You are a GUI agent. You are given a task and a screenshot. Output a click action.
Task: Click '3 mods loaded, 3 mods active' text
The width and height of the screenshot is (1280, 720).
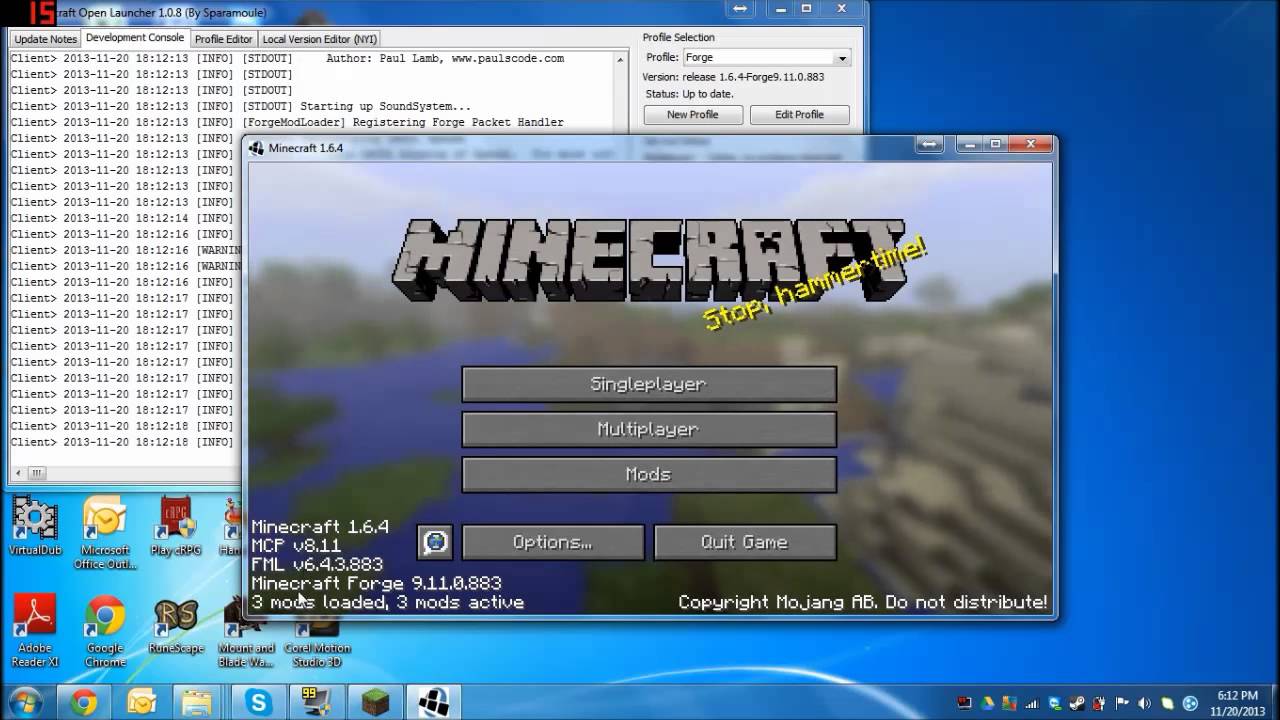pos(387,603)
